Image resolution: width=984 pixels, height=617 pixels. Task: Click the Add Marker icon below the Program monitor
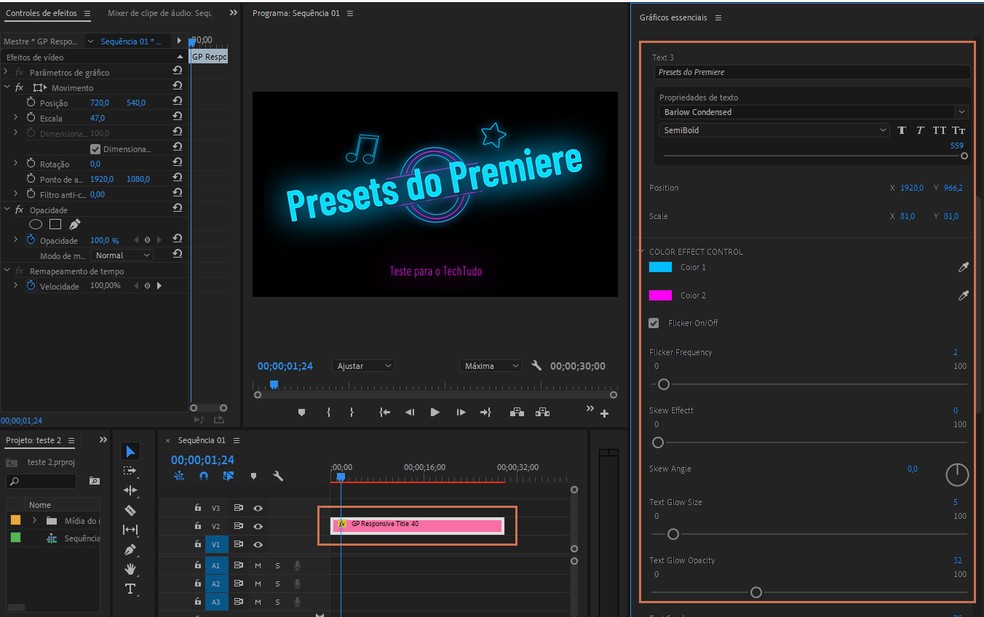click(x=302, y=412)
